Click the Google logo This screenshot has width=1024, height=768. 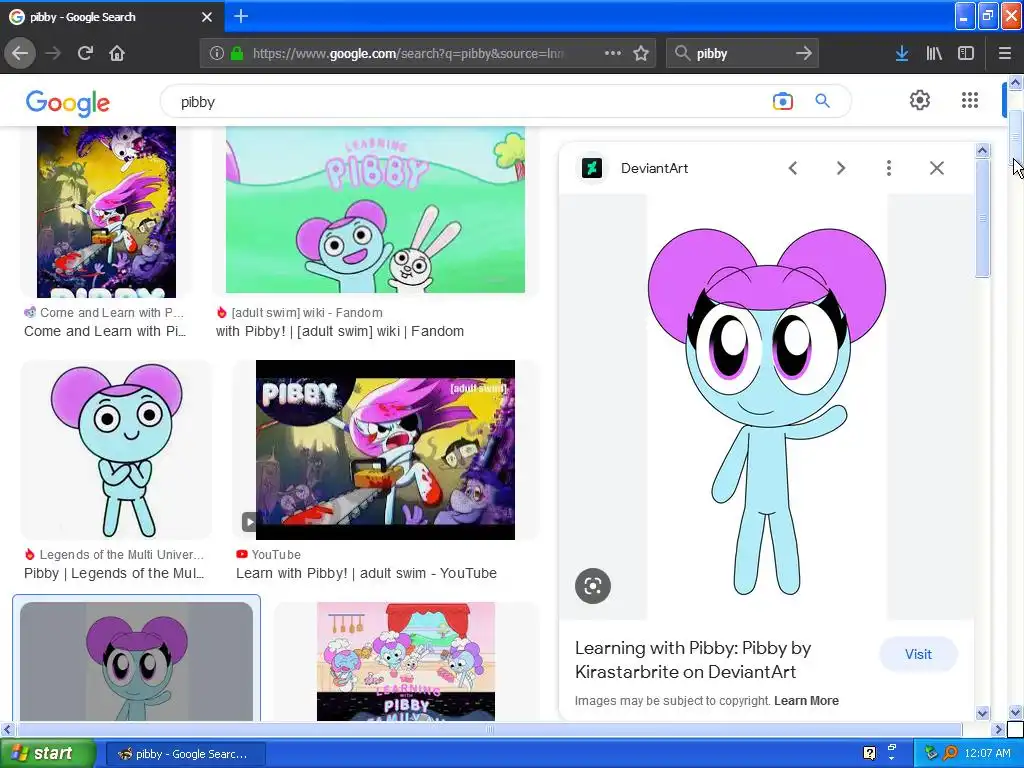(x=68, y=103)
